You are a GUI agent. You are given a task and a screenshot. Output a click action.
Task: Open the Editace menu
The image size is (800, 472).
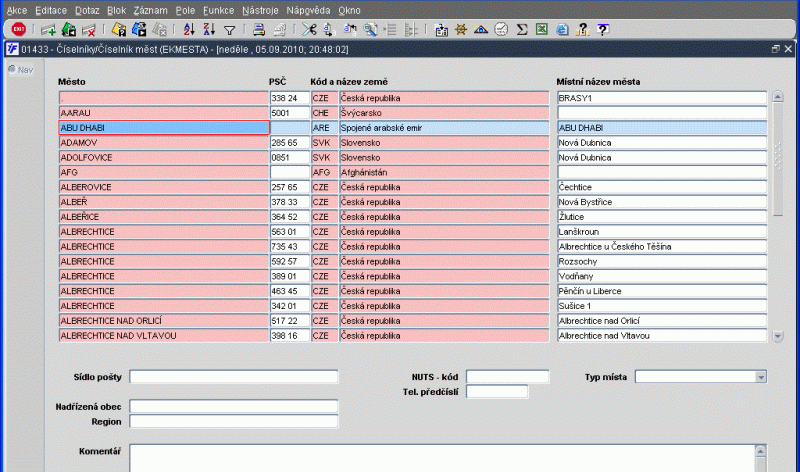pos(51,10)
